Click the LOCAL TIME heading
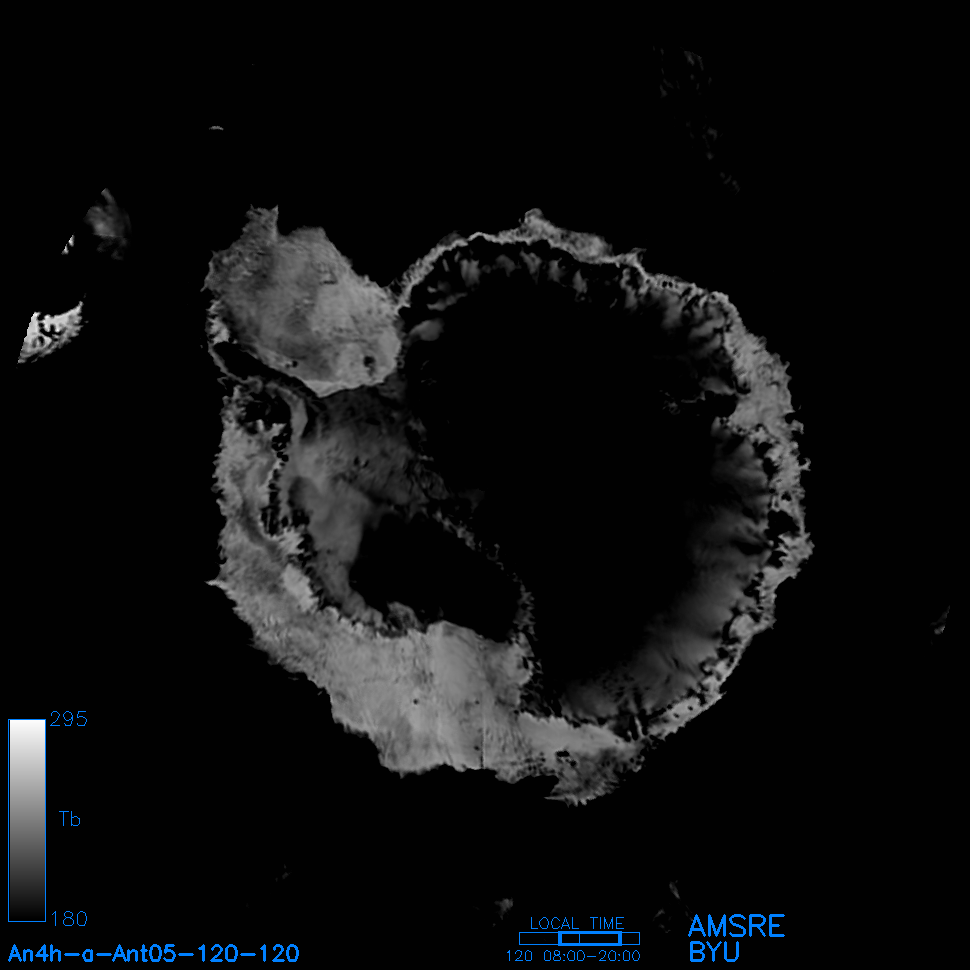The height and width of the screenshot is (970, 970). (x=577, y=923)
